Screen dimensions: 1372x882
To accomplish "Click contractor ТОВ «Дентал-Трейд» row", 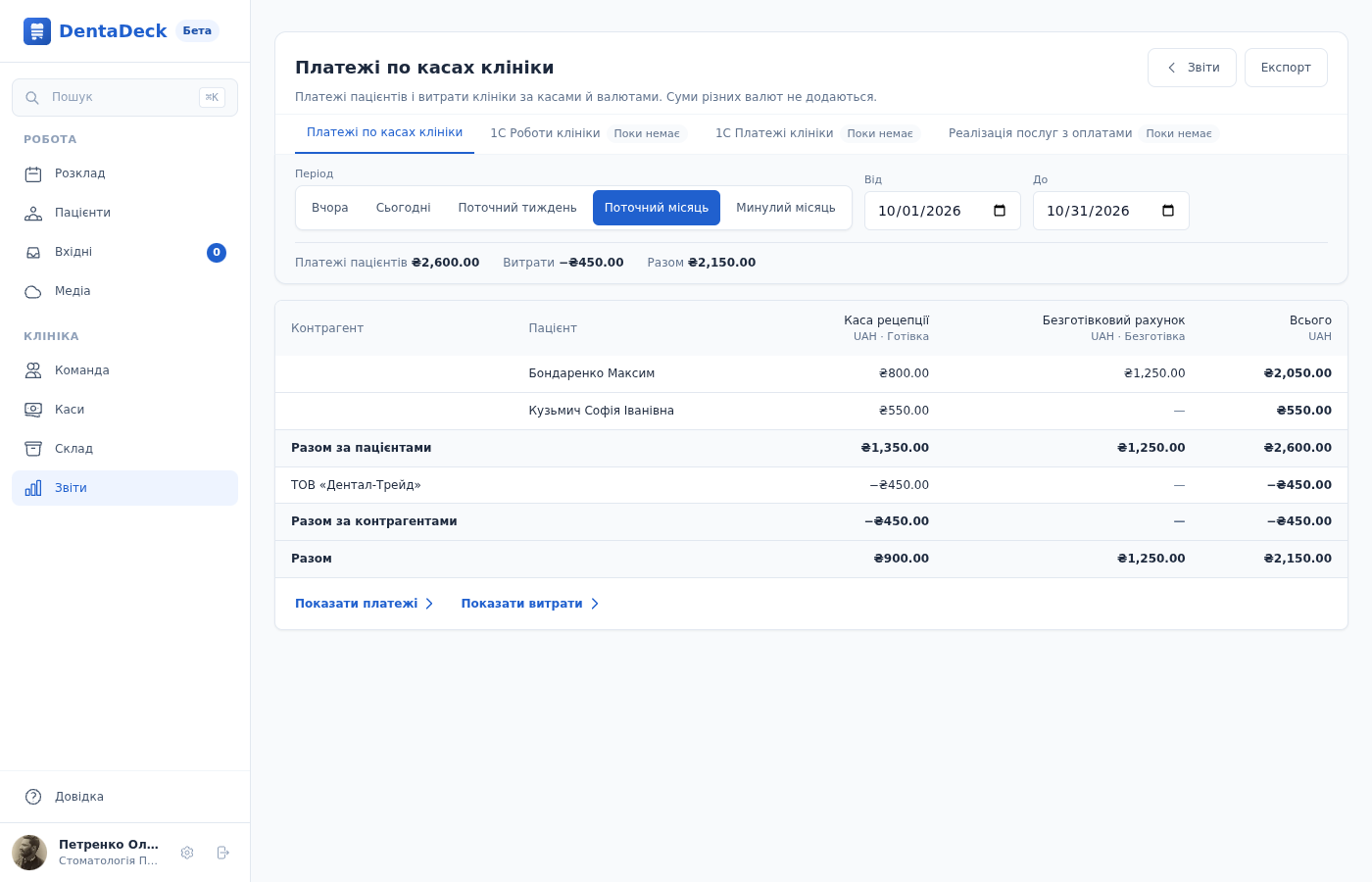I will [x=811, y=485].
